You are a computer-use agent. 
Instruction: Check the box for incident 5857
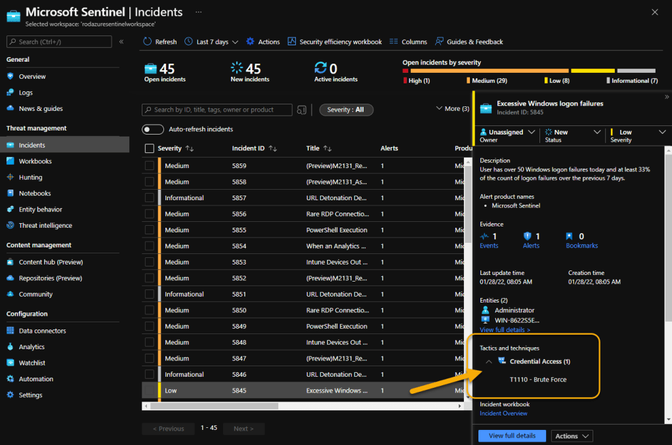click(x=149, y=198)
